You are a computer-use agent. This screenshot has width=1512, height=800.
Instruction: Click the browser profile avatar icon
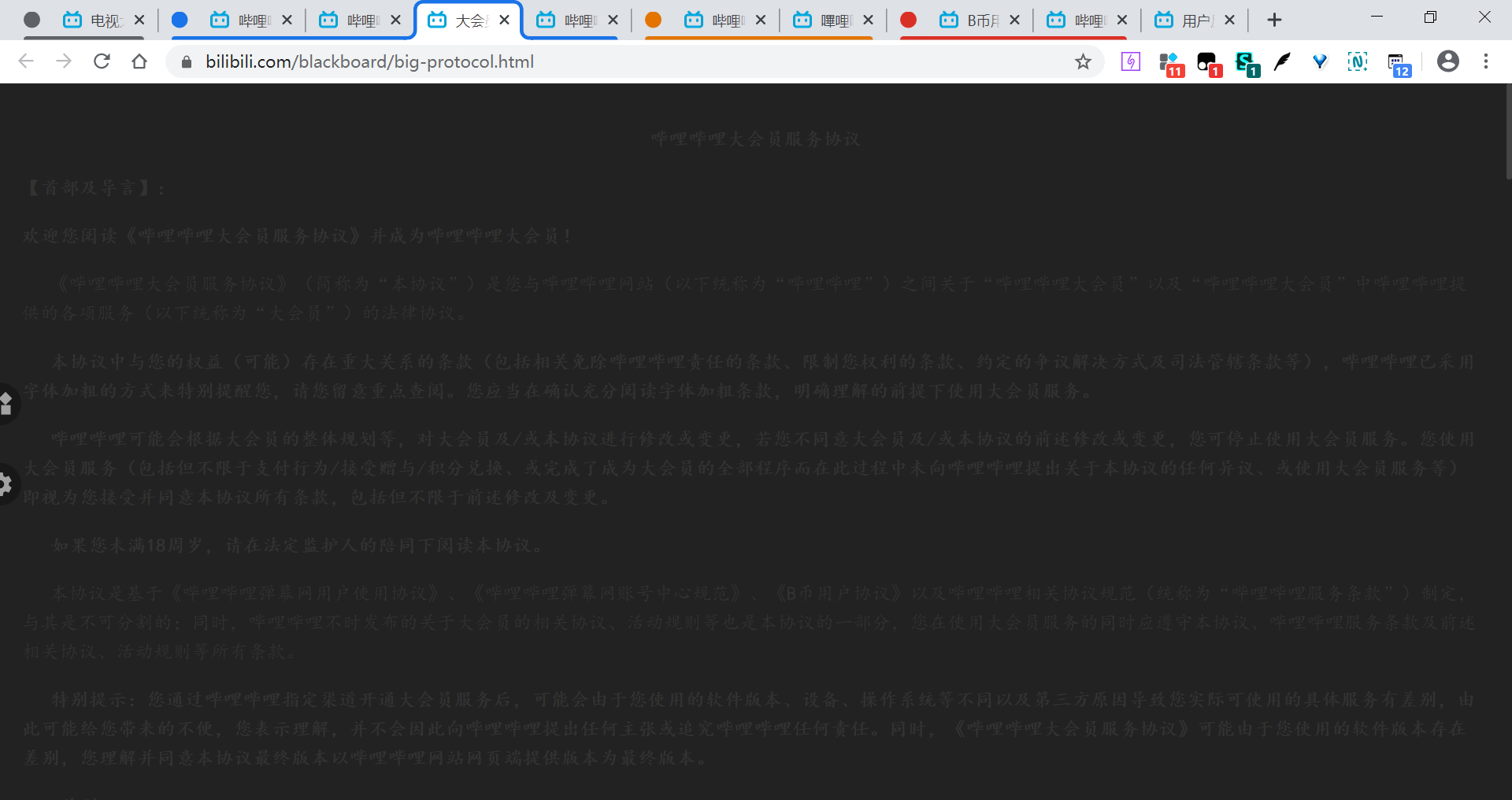(x=1448, y=61)
